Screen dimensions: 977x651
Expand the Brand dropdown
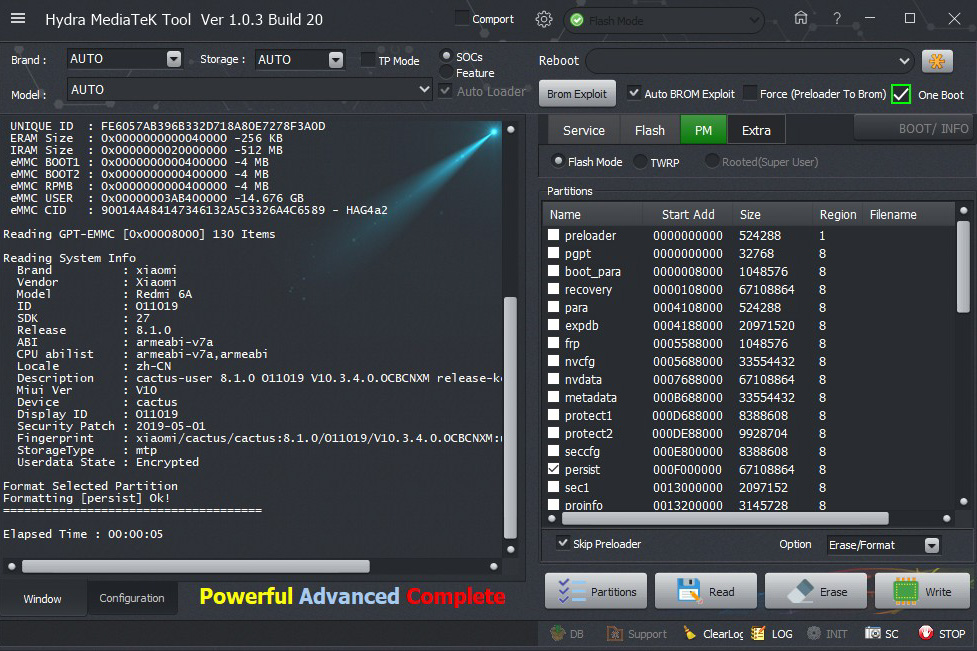tap(174, 60)
